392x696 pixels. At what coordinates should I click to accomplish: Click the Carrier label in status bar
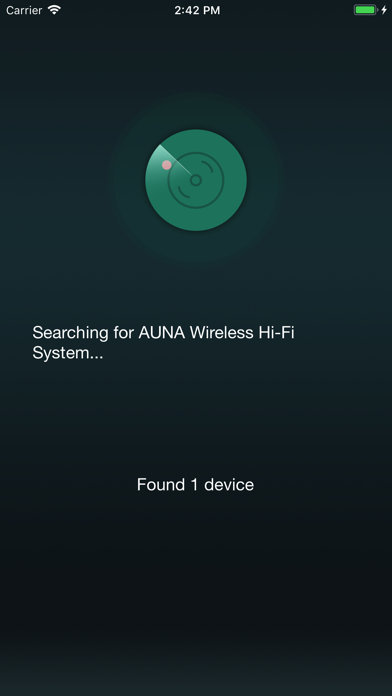24,10
